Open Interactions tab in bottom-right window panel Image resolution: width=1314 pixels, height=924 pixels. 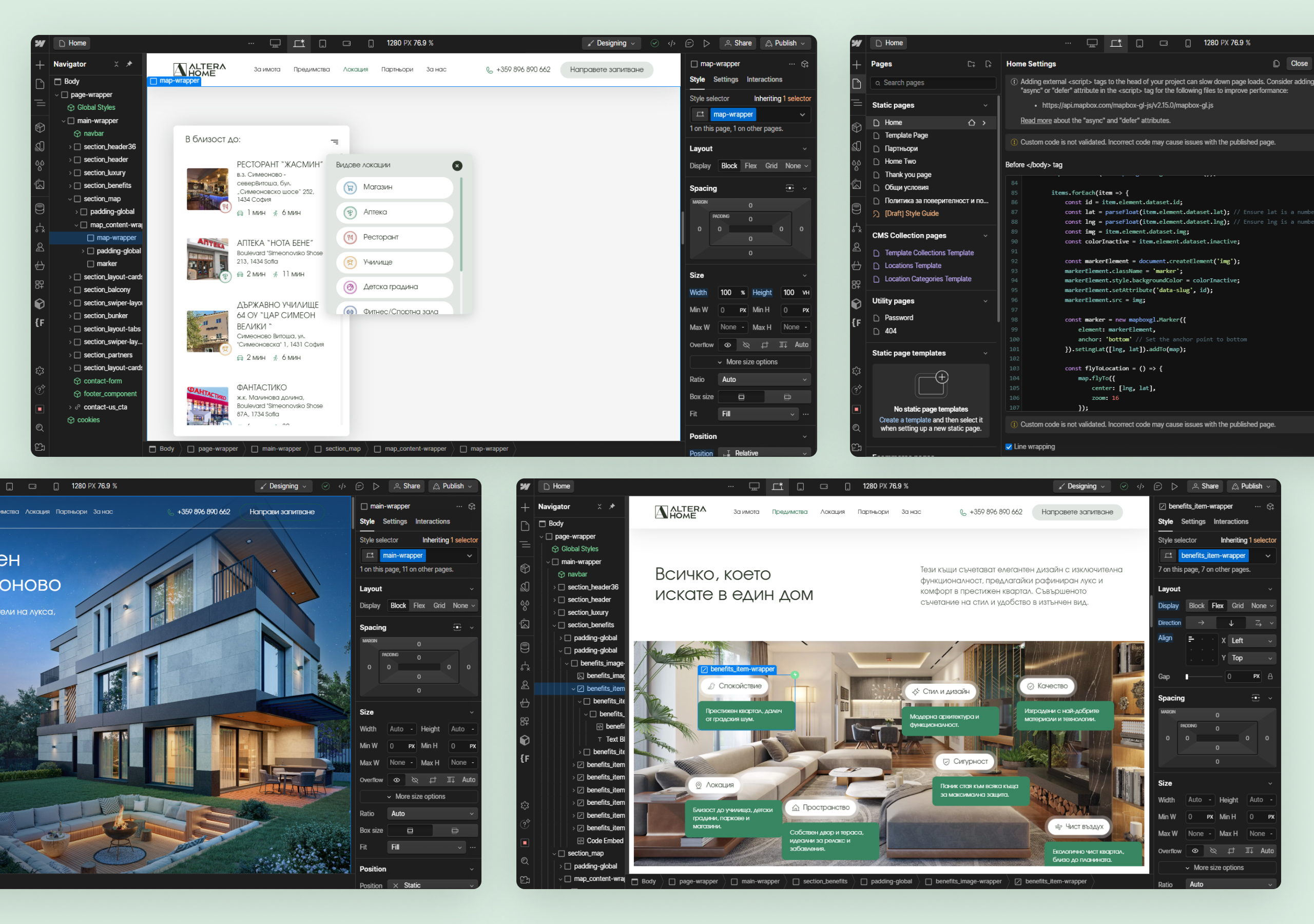(x=1230, y=522)
